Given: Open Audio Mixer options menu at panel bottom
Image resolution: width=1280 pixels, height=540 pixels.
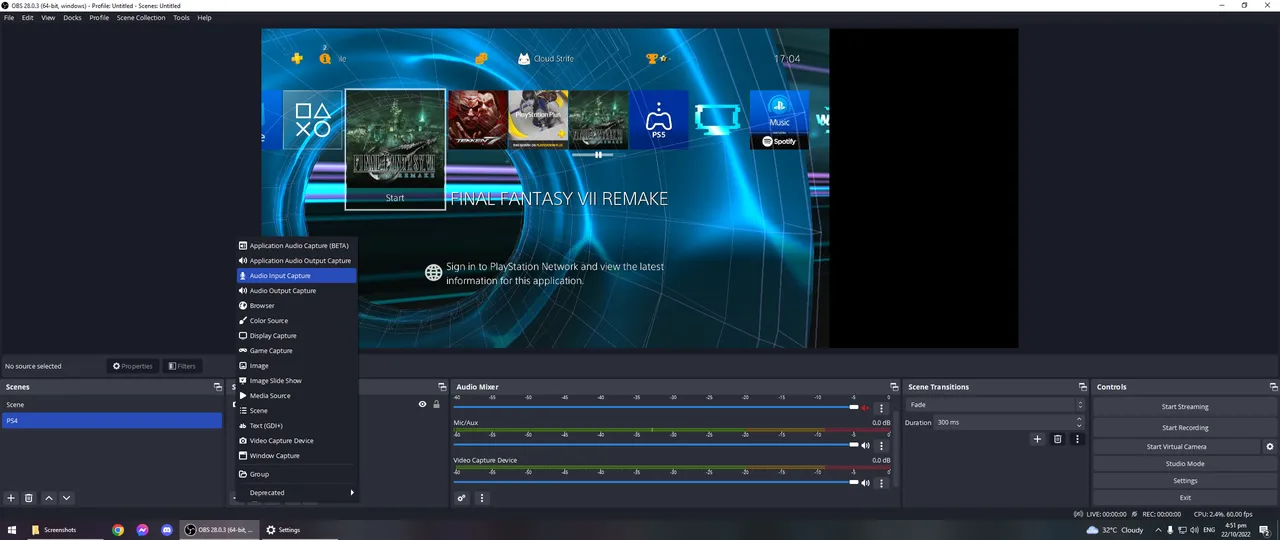Looking at the screenshot, I should 482,498.
